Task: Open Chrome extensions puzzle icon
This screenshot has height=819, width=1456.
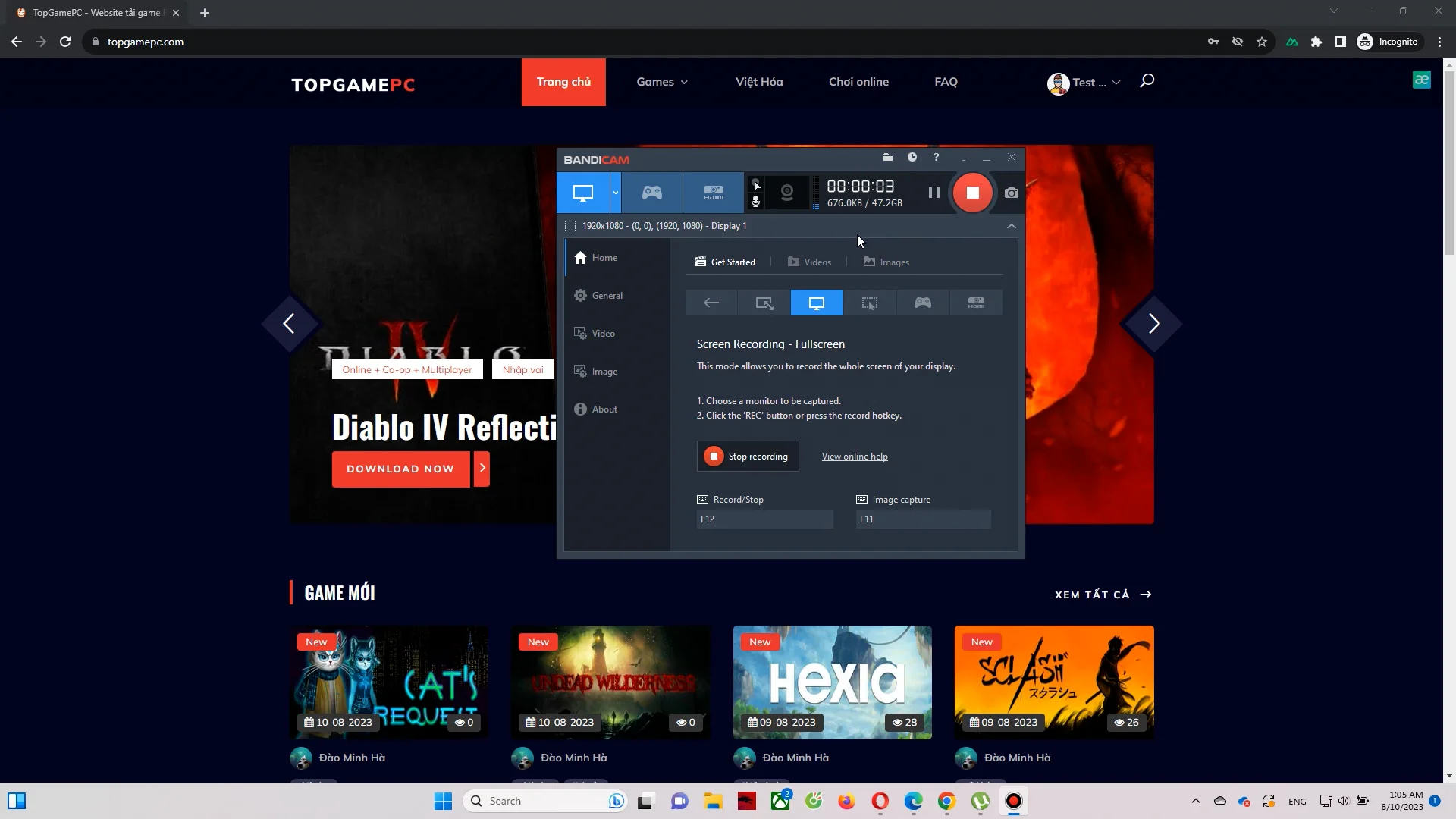Action: (1316, 42)
